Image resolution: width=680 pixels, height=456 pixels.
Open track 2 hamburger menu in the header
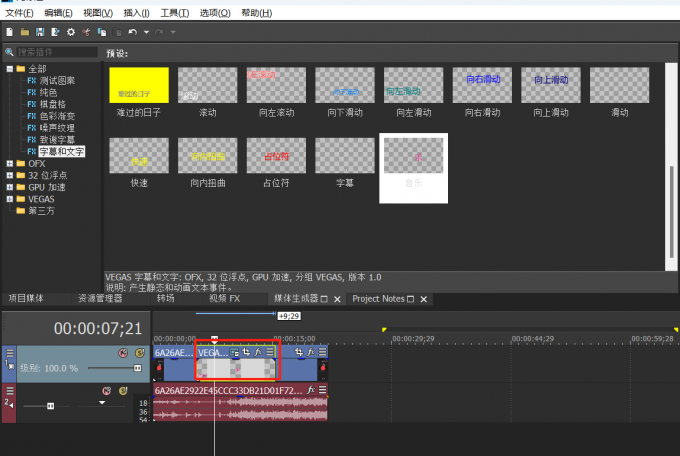10,391
